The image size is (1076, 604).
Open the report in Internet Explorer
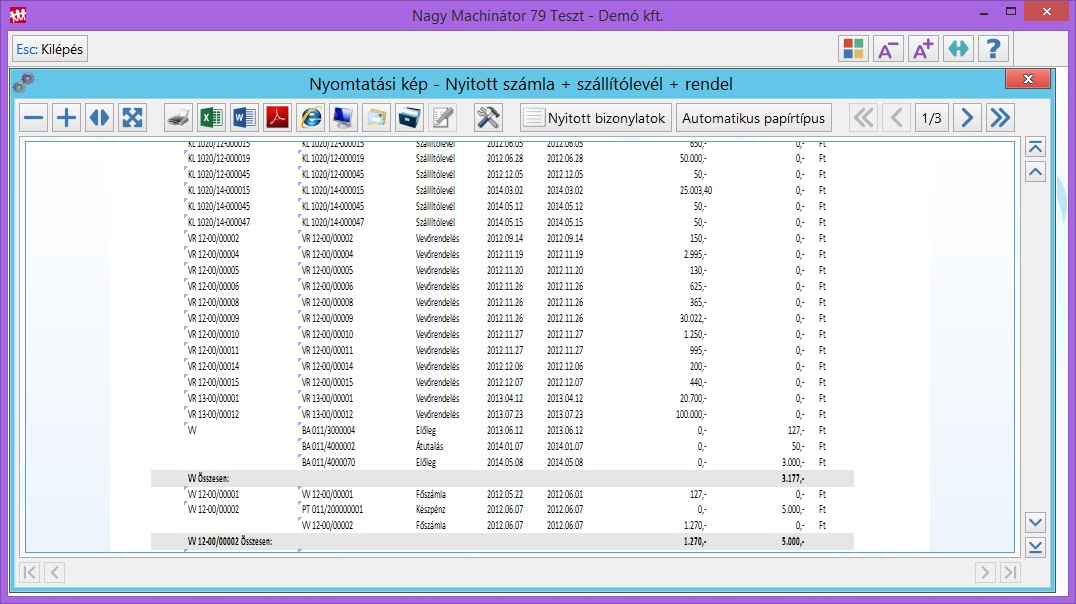pyautogui.click(x=311, y=118)
